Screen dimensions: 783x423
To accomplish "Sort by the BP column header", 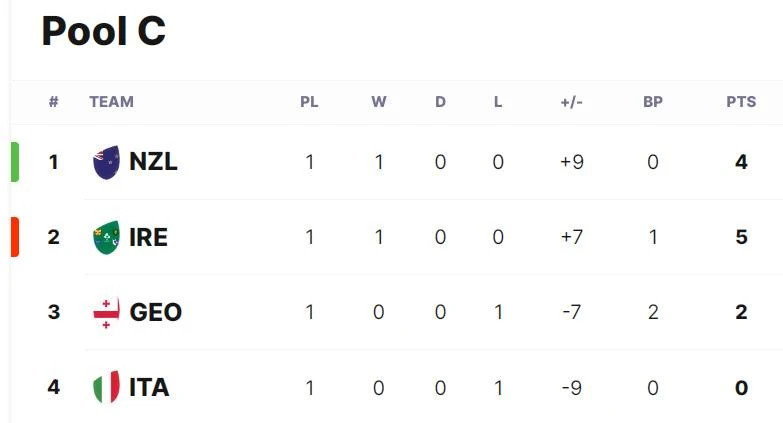I will [653, 102].
